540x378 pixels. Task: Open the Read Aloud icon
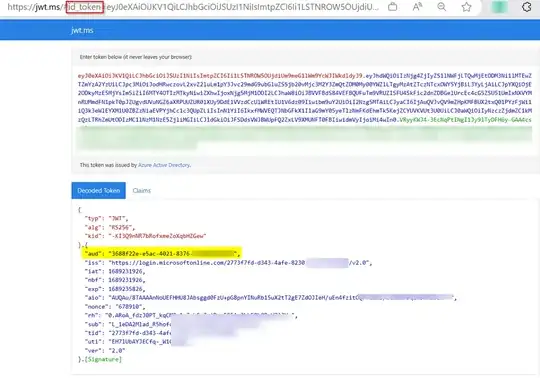tap(417, 7)
